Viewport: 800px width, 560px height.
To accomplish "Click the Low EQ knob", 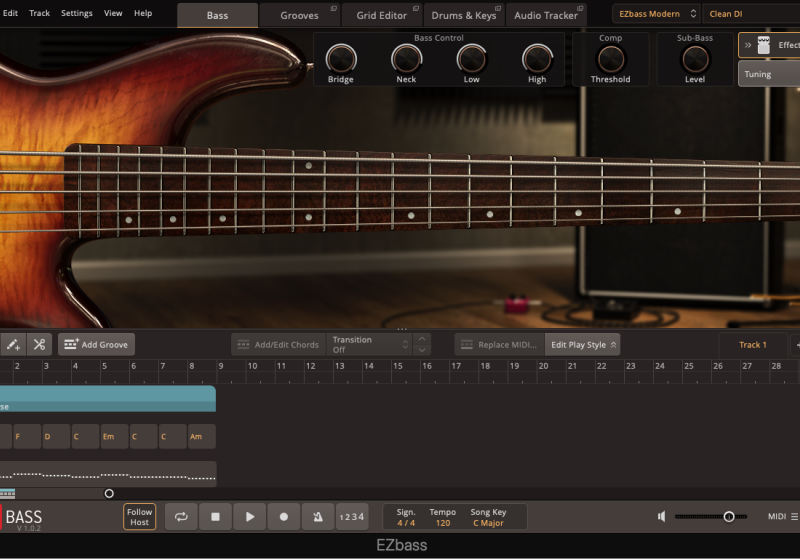I will 471,59.
